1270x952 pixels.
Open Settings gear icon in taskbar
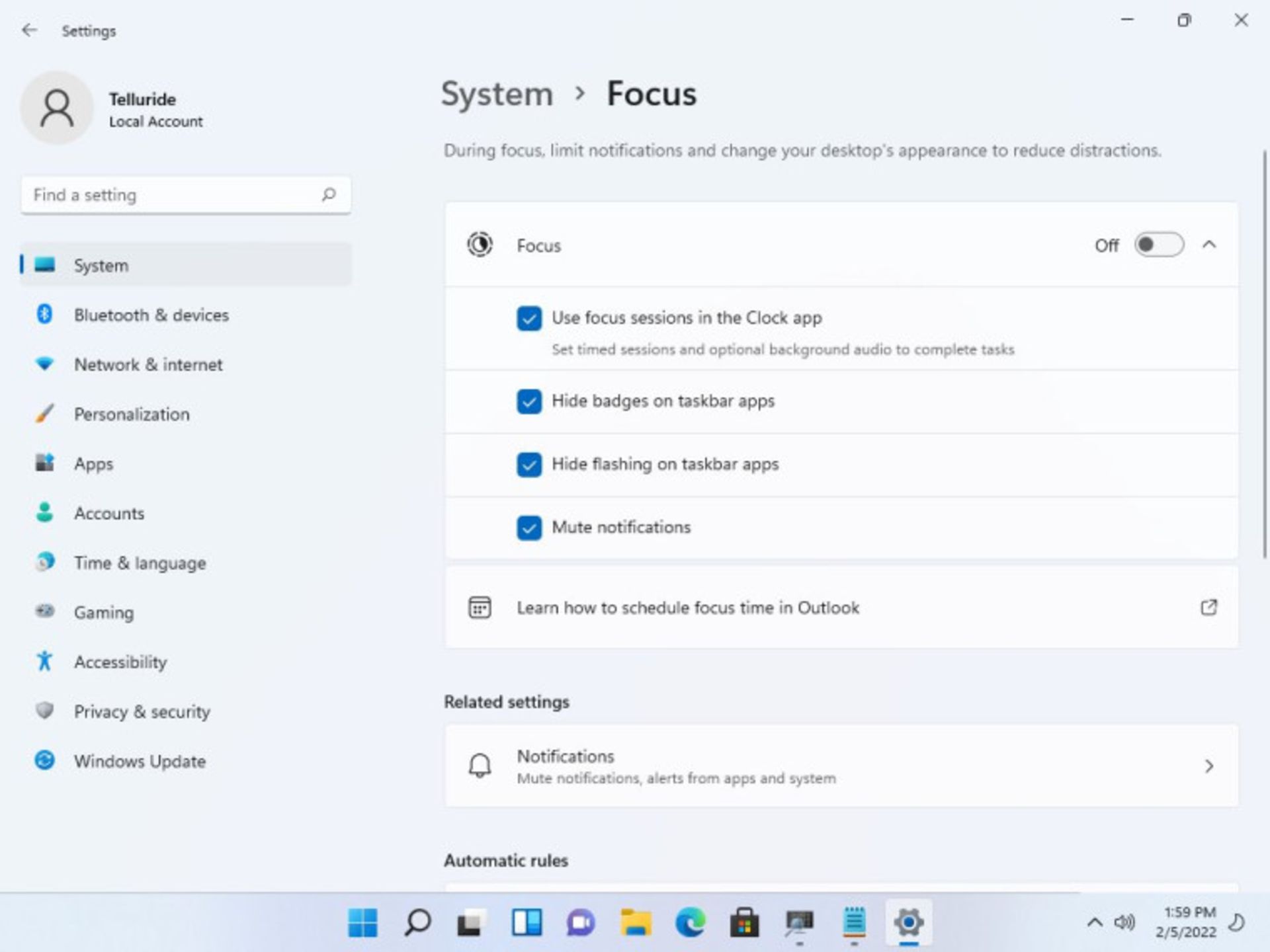coord(907,922)
